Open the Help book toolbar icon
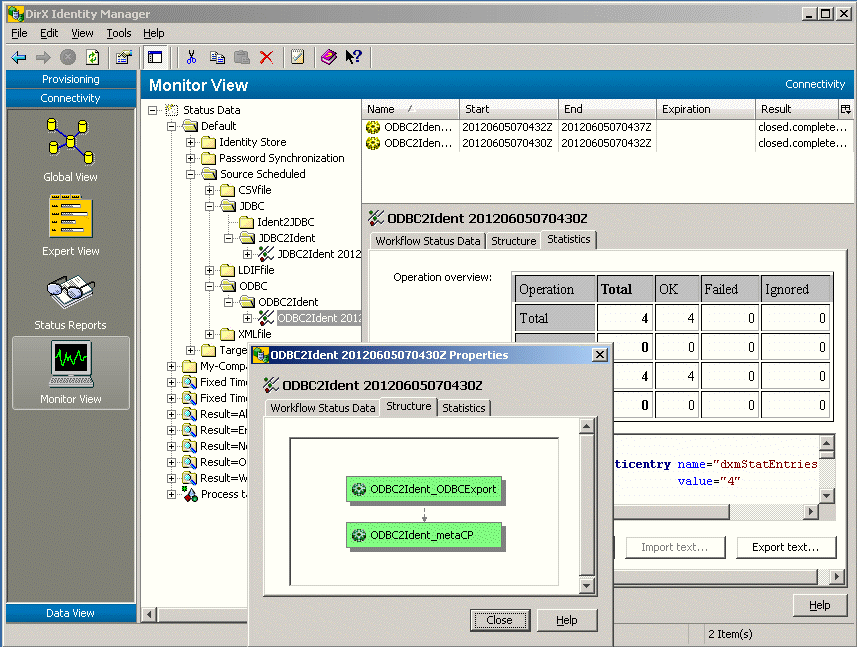This screenshot has width=857, height=647. click(x=328, y=57)
